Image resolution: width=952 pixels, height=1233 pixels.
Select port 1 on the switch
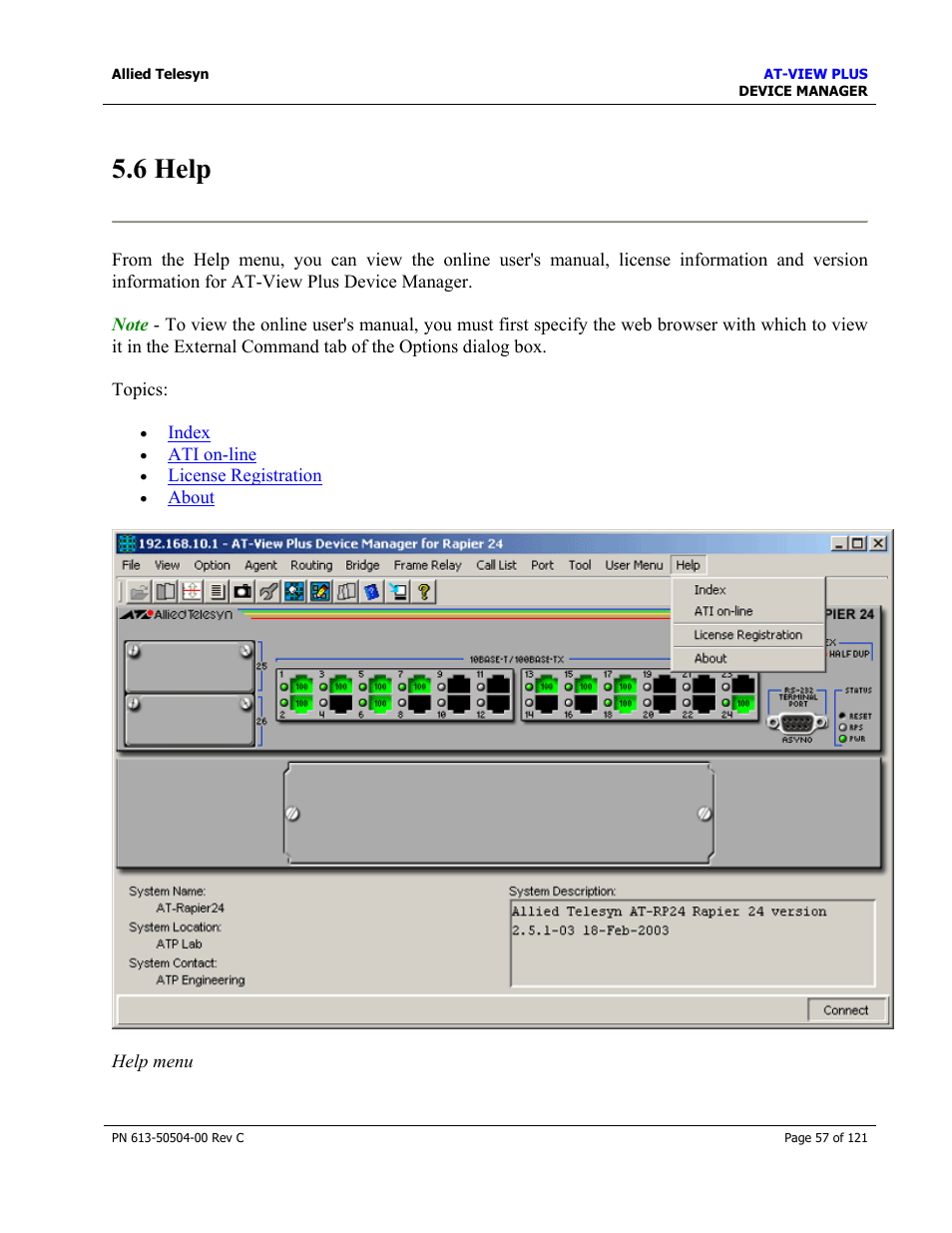pyautogui.click(x=301, y=686)
